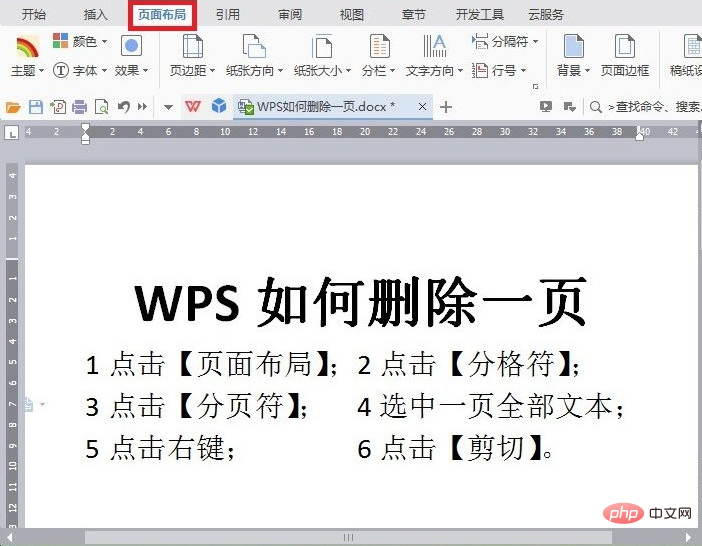The width and height of the screenshot is (702, 546).
Task: Click the 行号 line numbers icon
Action: (479, 70)
